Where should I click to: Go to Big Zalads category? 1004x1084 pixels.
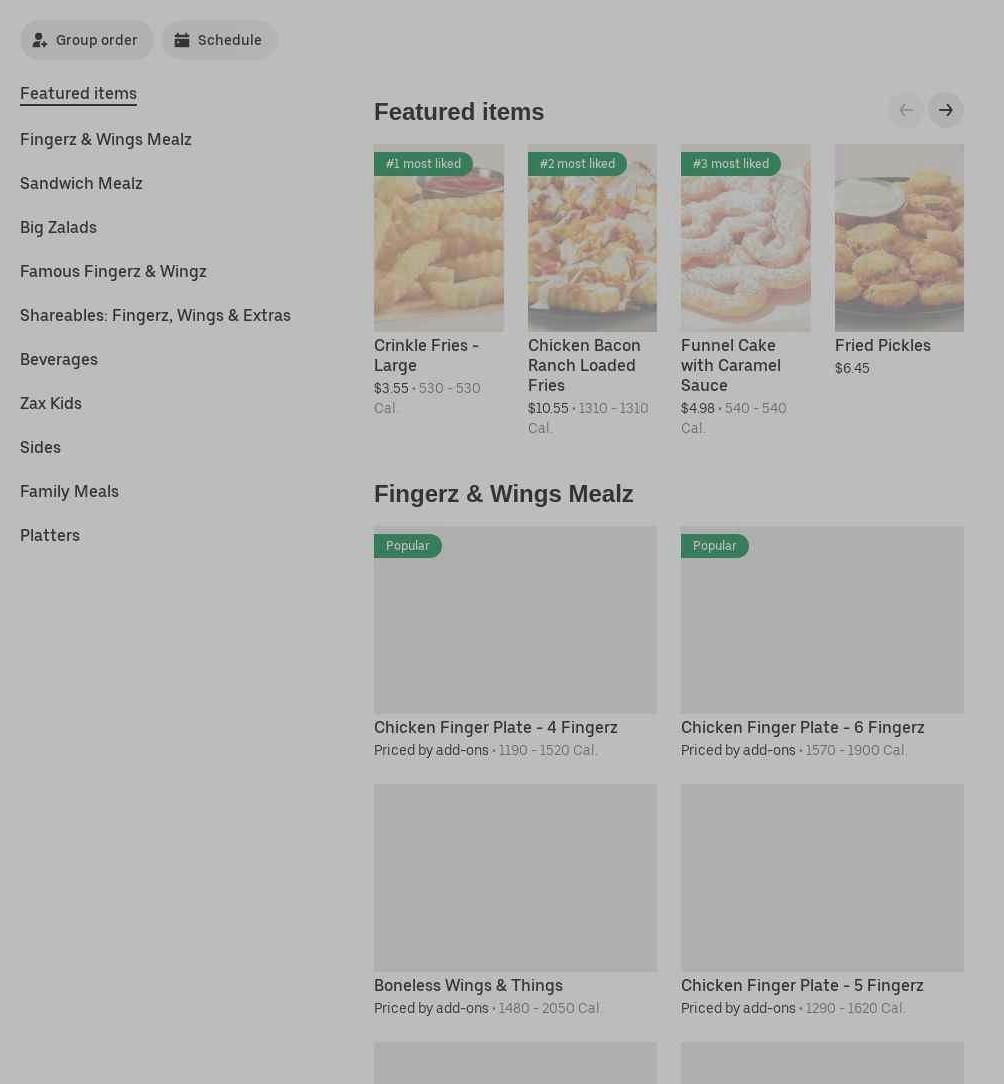tap(58, 227)
